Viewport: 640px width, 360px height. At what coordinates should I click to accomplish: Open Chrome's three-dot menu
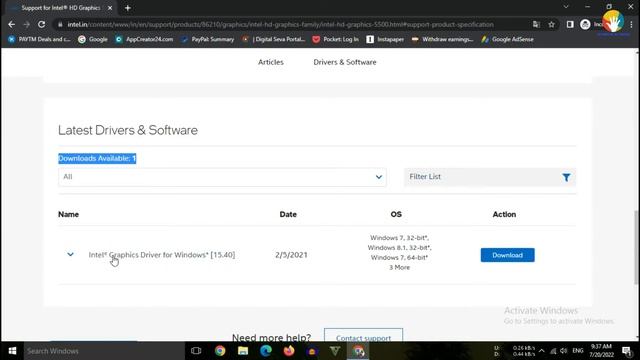[x=631, y=24]
